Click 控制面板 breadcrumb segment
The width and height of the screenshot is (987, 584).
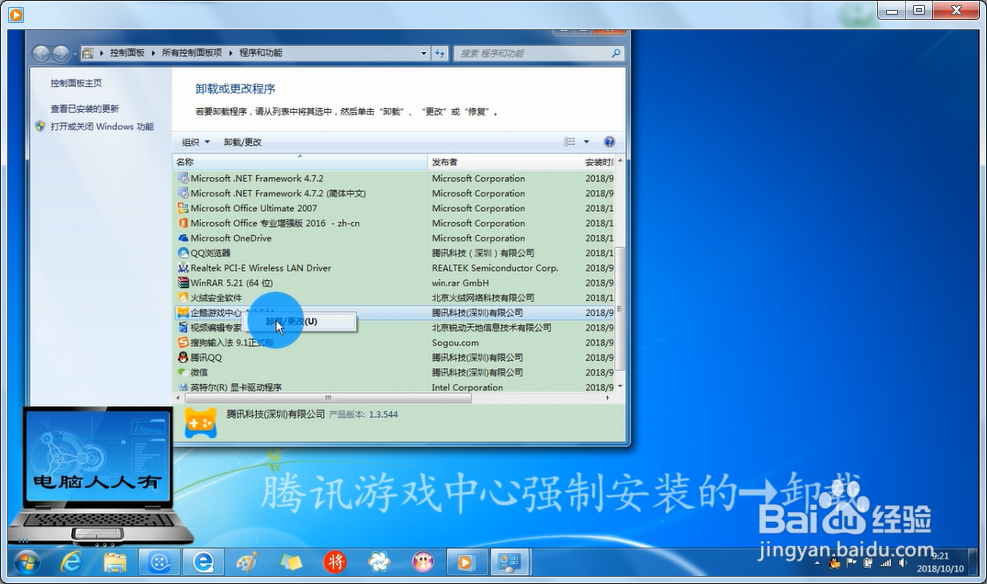tap(127, 53)
